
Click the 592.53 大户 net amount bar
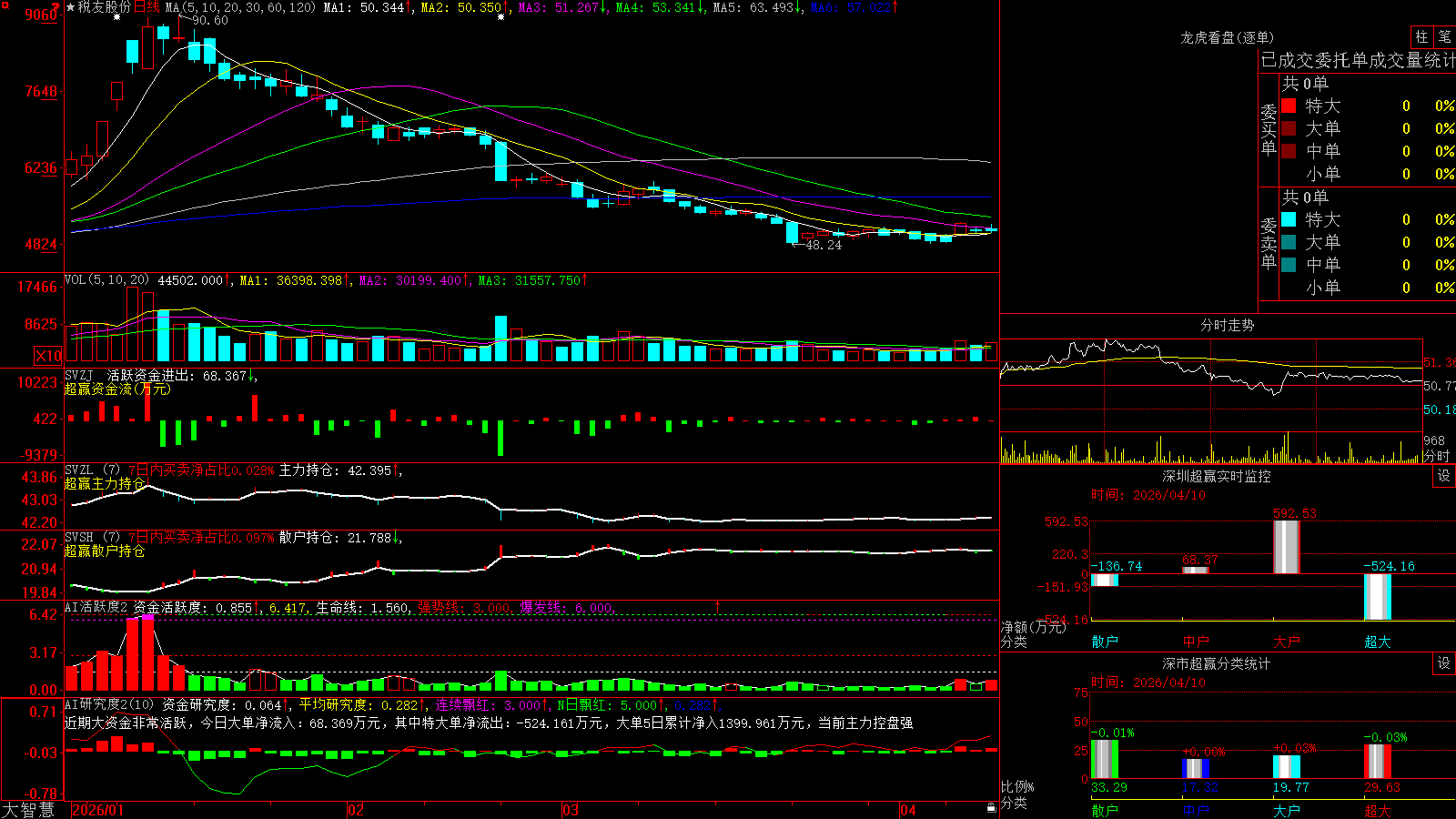pyautogui.click(x=1286, y=546)
